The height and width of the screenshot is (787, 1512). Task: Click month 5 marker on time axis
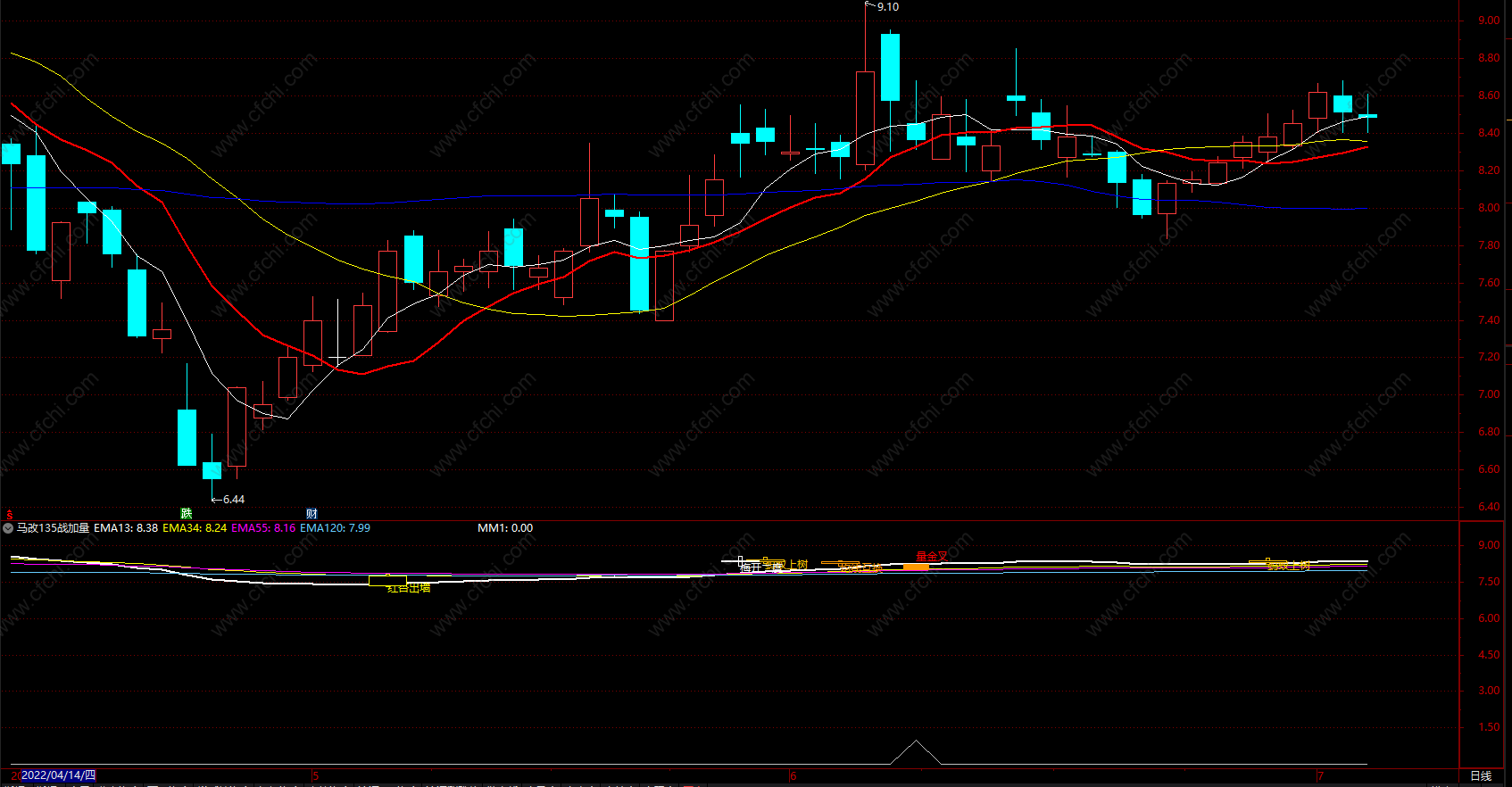pos(315,776)
